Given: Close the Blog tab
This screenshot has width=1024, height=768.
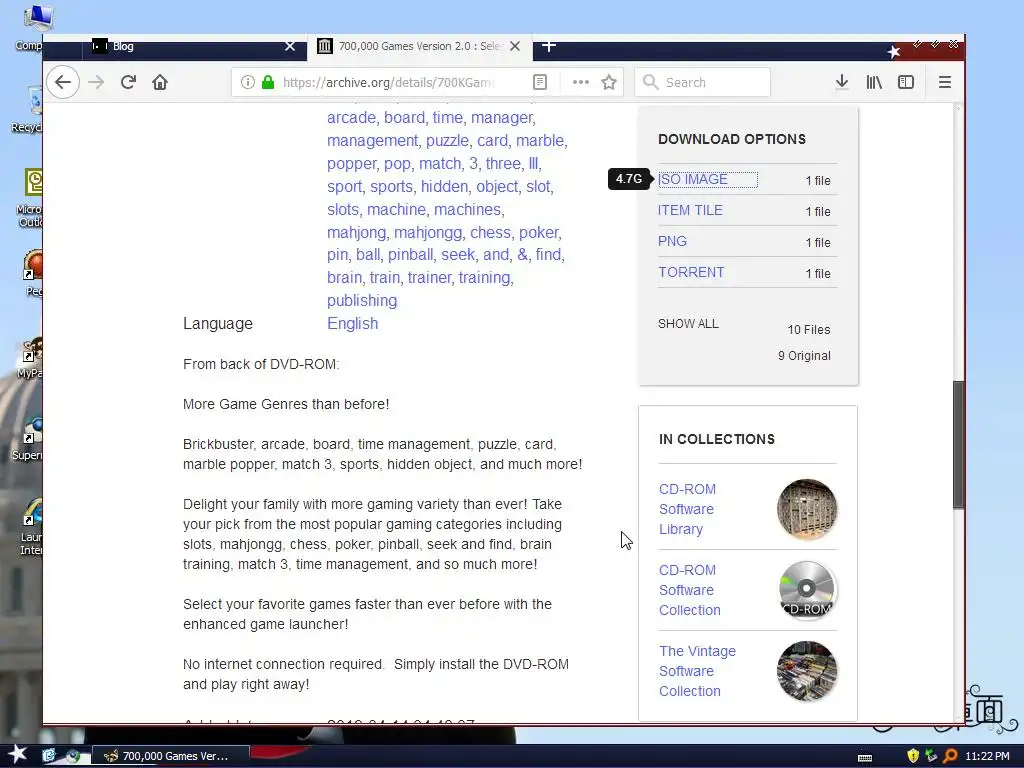Looking at the screenshot, I should [290, 46].
